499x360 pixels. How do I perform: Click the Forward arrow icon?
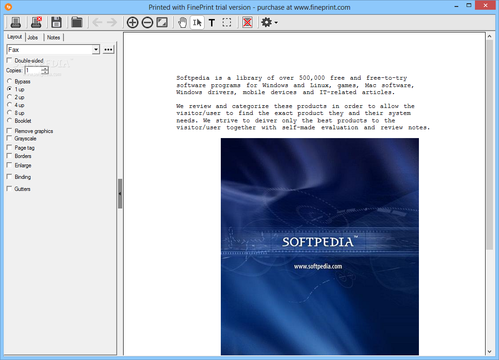pyautogui.click(x=112, y=22)
